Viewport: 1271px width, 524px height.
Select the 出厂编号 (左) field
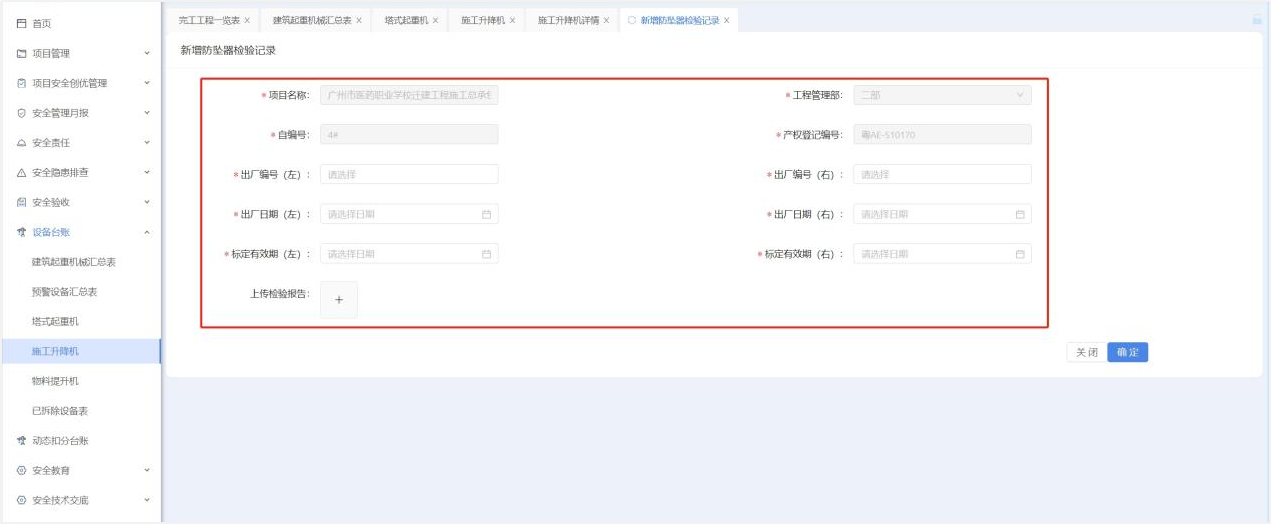tap(408, 174)
